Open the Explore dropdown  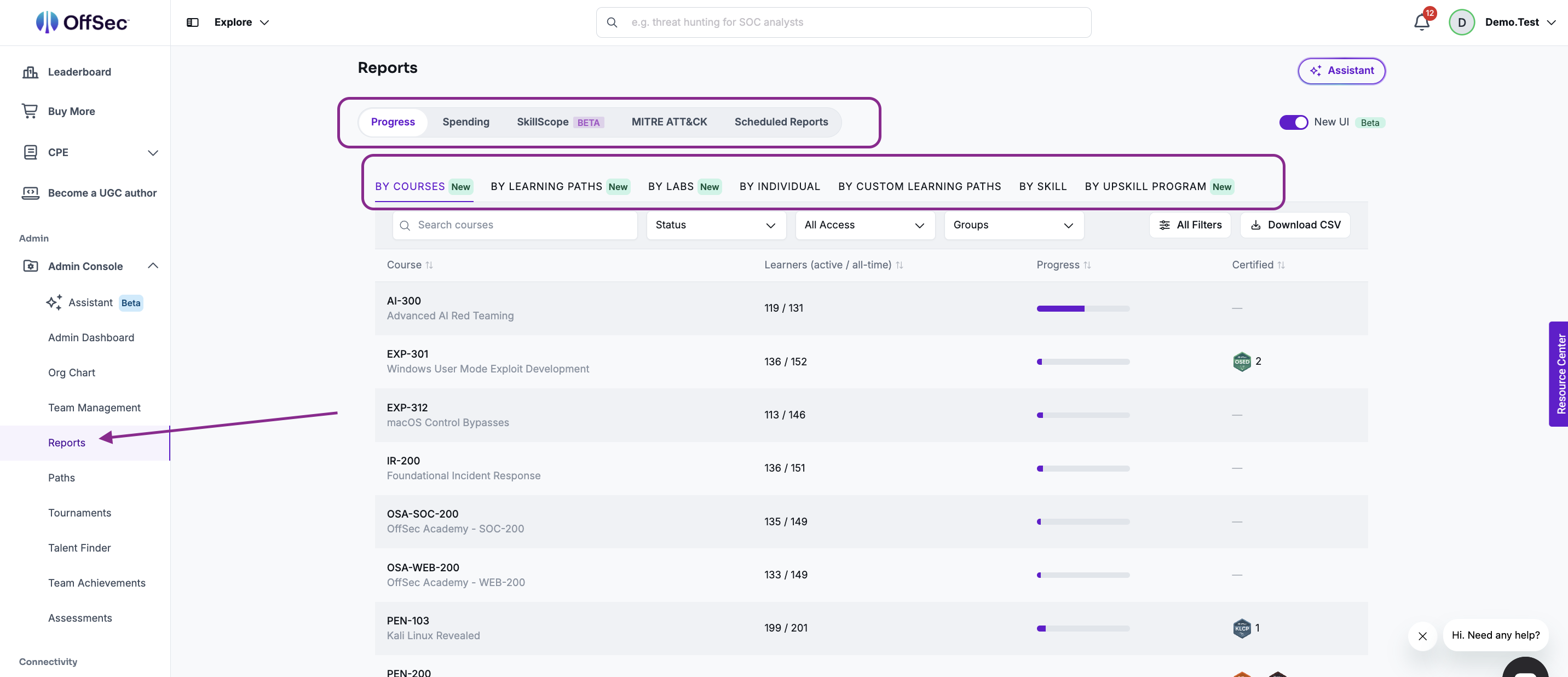coord(241,22)
